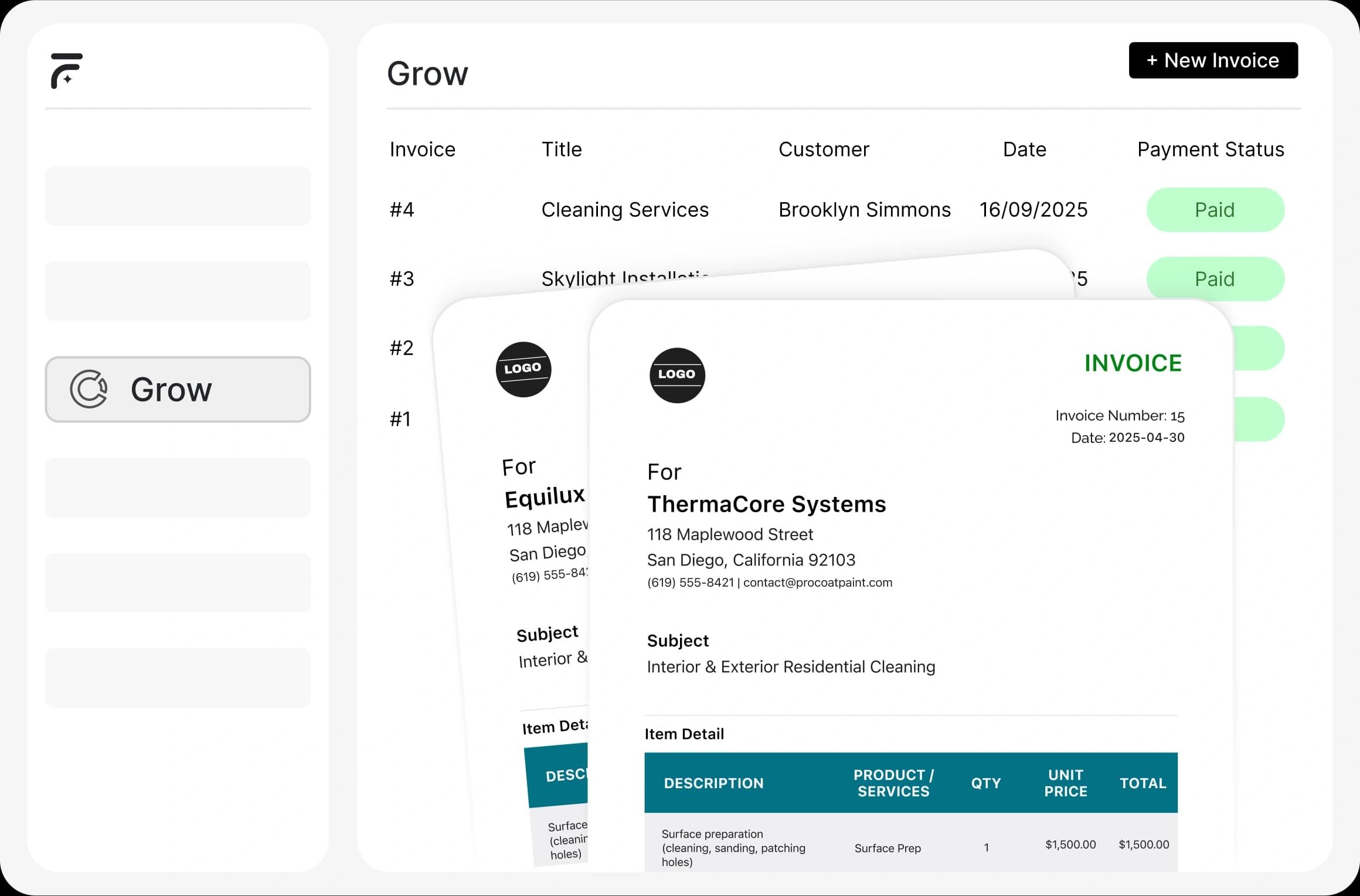Click the Customer column header
Viewport: 1360px width, 896px height.
[823, 149]
